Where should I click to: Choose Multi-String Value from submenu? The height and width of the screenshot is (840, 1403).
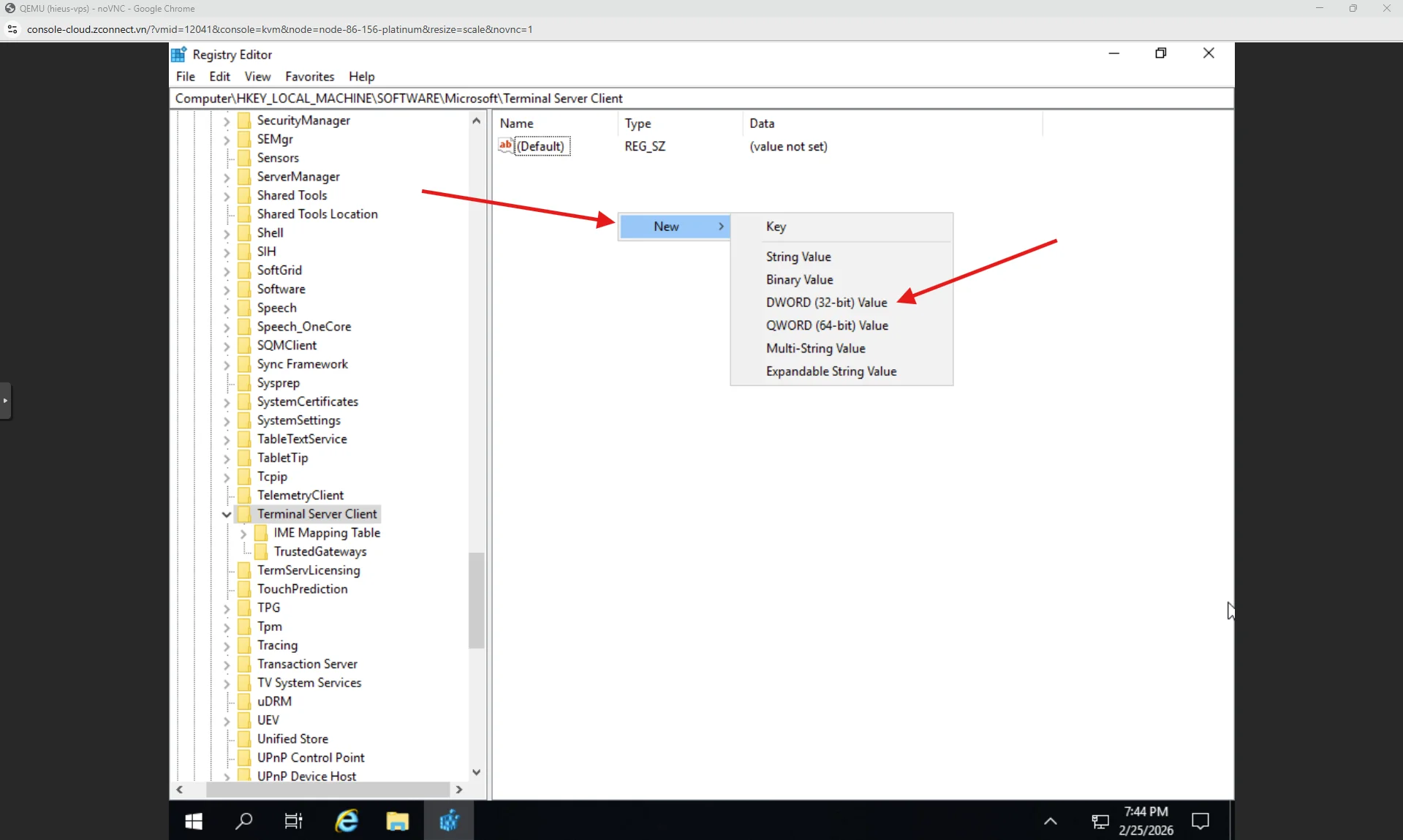(x=842, y=348)
